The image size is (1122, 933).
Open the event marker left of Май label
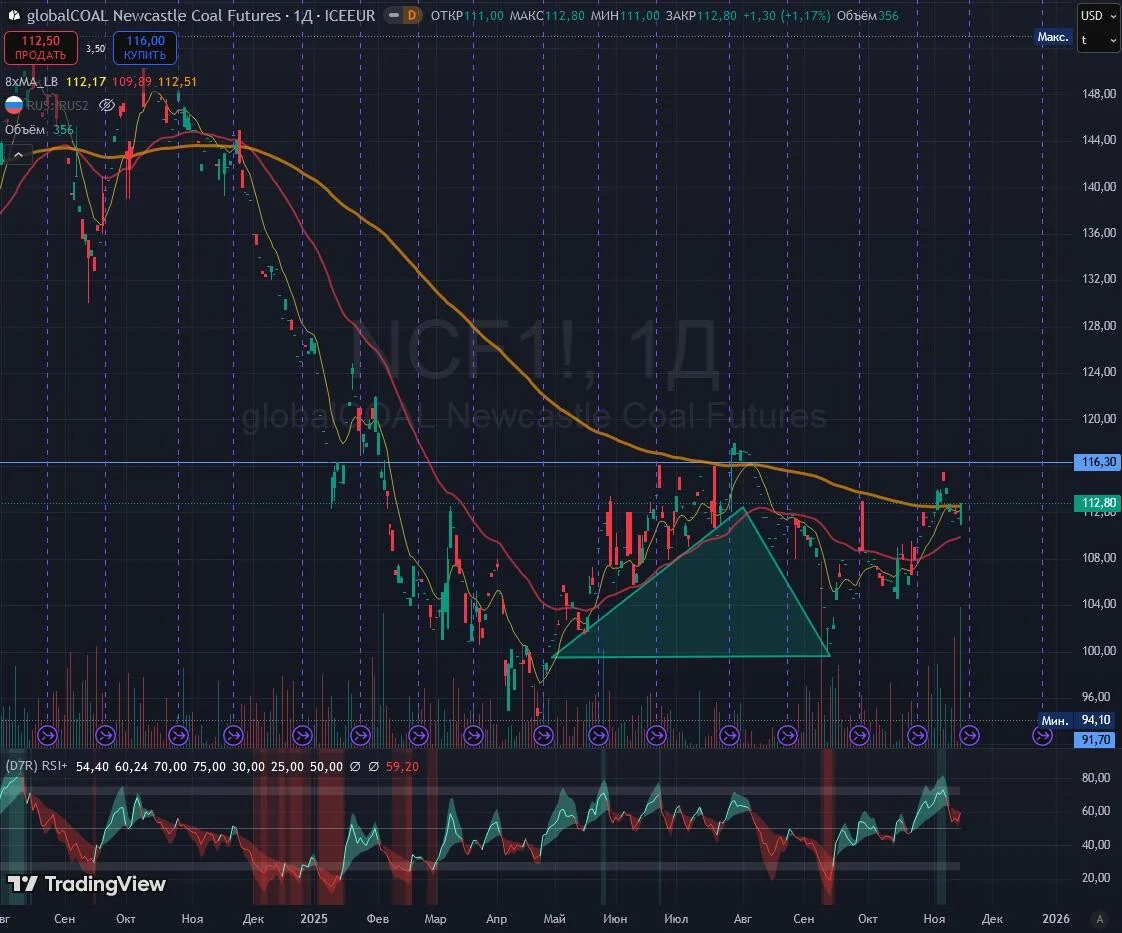(543, 735)
